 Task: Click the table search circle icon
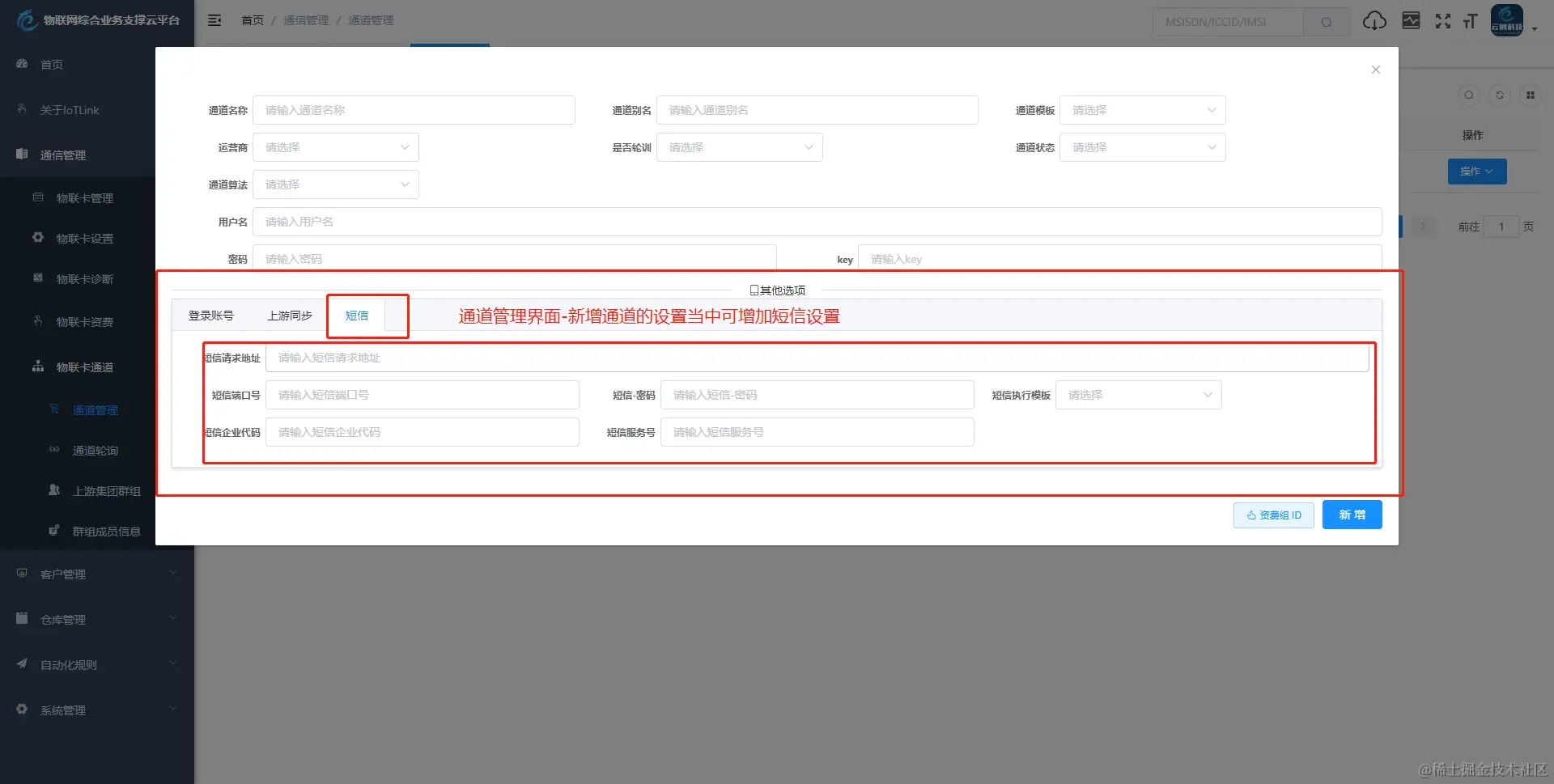pos(1469,95)
